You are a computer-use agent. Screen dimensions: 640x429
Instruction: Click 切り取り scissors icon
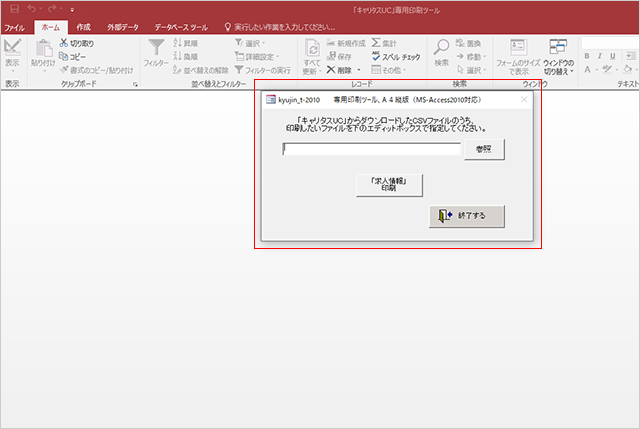pos(64,43)
